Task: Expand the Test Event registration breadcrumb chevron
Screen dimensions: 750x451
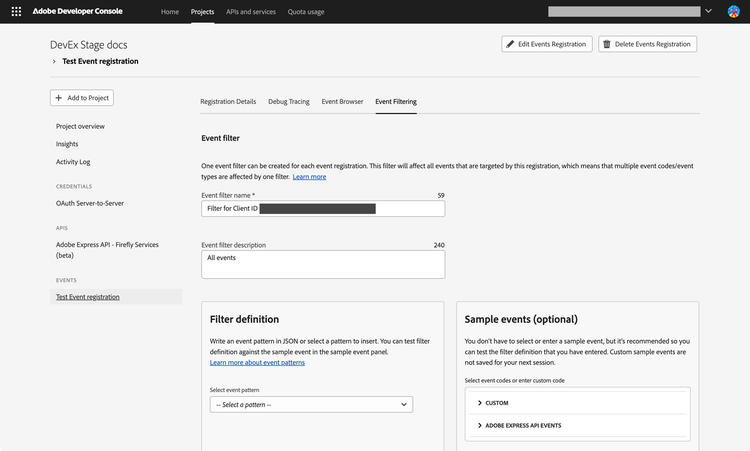Action: (x=54, y=61)
